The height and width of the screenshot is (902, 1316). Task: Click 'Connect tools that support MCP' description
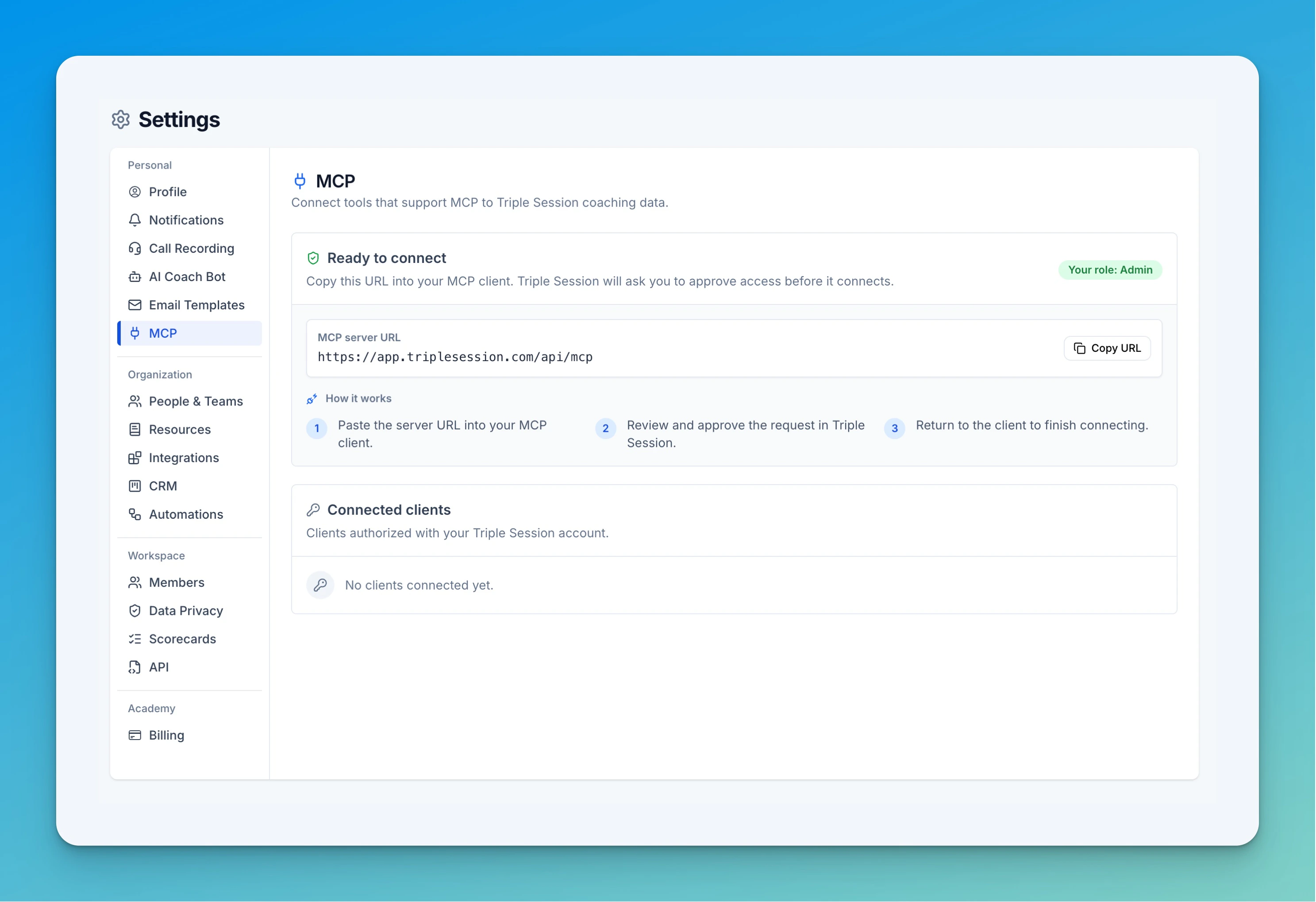click(480, 203)
